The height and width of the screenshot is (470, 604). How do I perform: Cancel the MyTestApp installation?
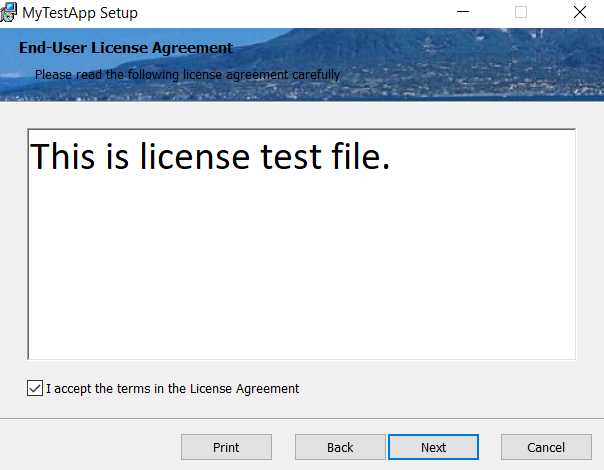(546, 447)
